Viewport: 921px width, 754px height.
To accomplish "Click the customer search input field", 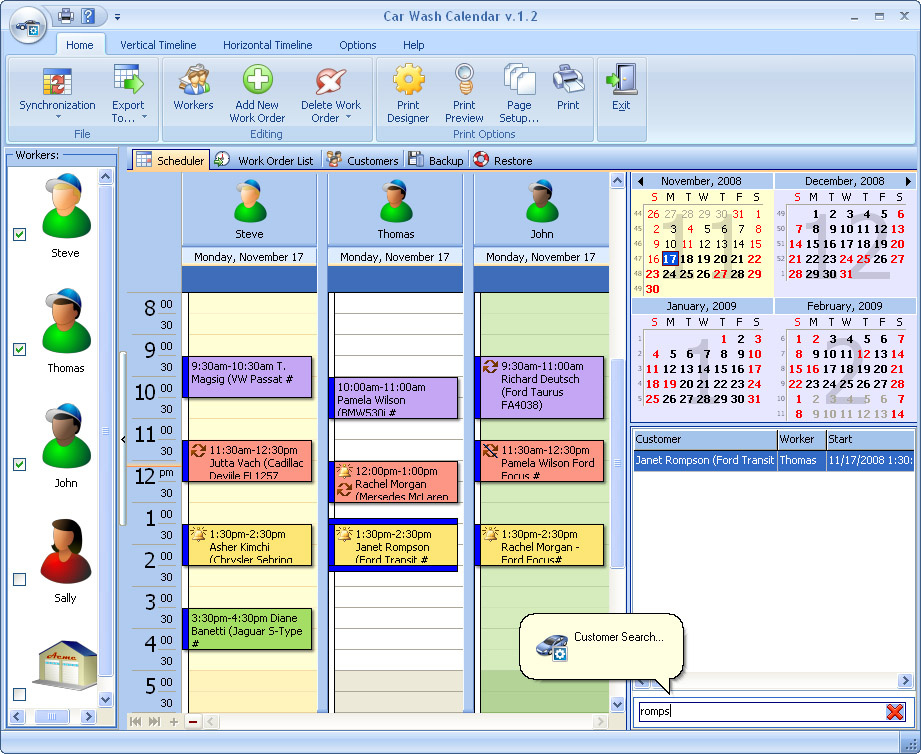I will (x=757, y=711).
